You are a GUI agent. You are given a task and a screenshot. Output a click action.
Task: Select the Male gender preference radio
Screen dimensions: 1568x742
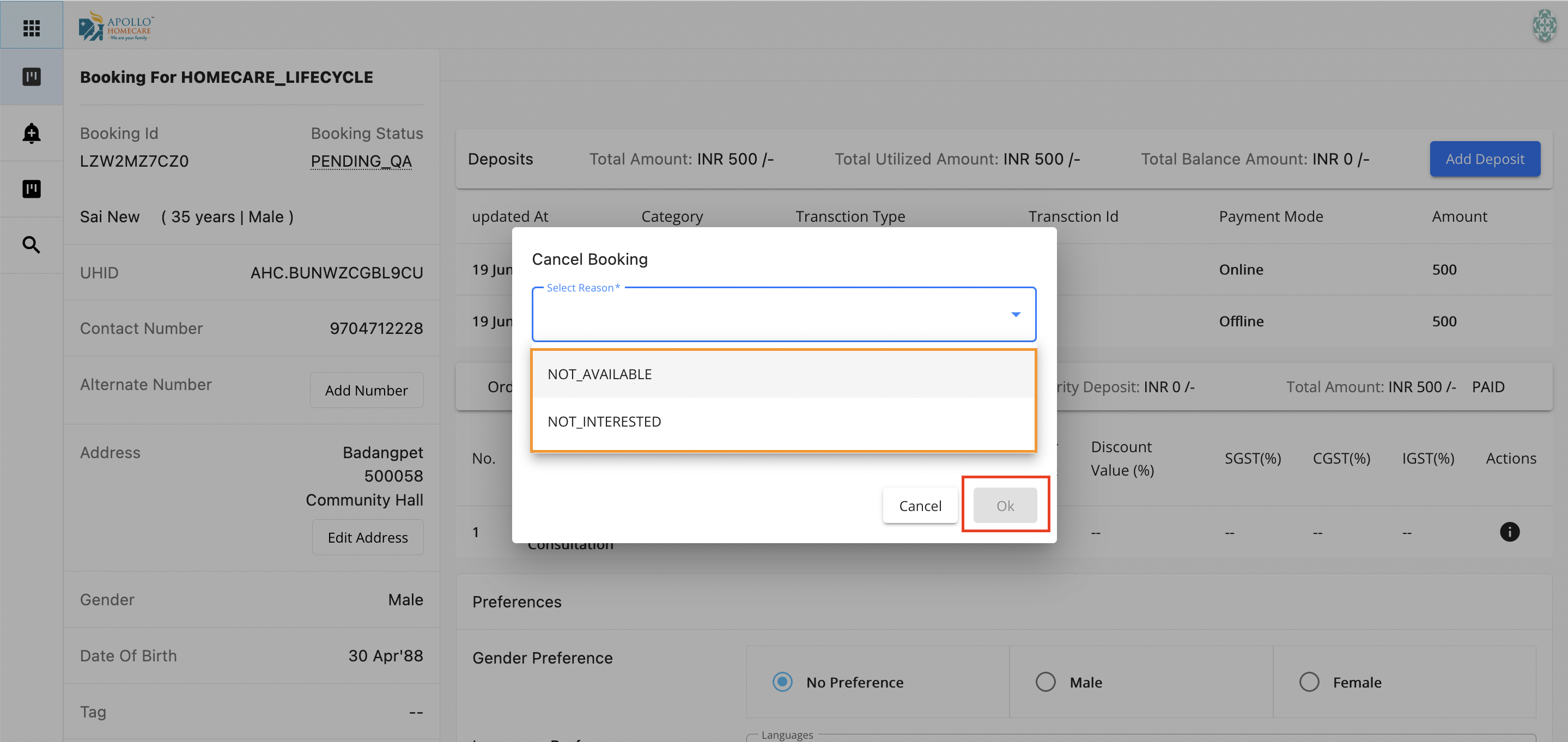click(1045, 682)
